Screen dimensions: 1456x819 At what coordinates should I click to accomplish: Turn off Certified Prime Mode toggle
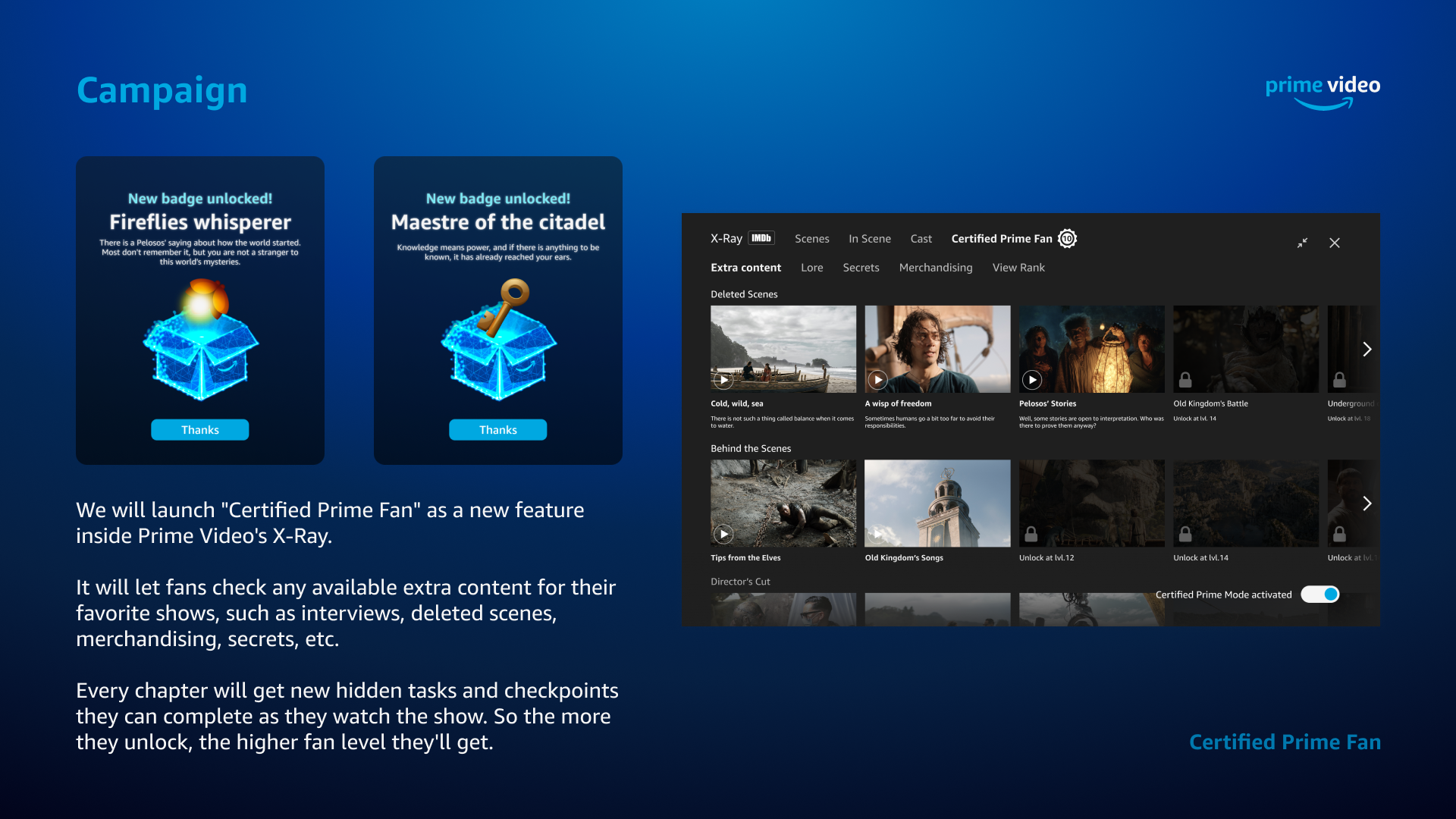pos(1320,595)
